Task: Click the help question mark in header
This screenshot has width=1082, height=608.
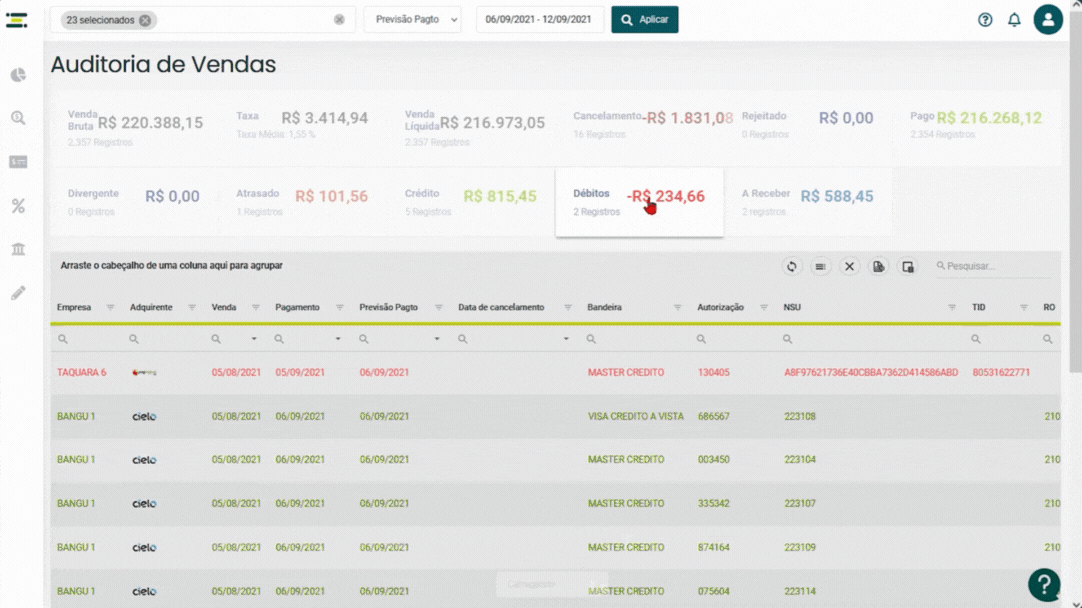Action: click(985, 20)
